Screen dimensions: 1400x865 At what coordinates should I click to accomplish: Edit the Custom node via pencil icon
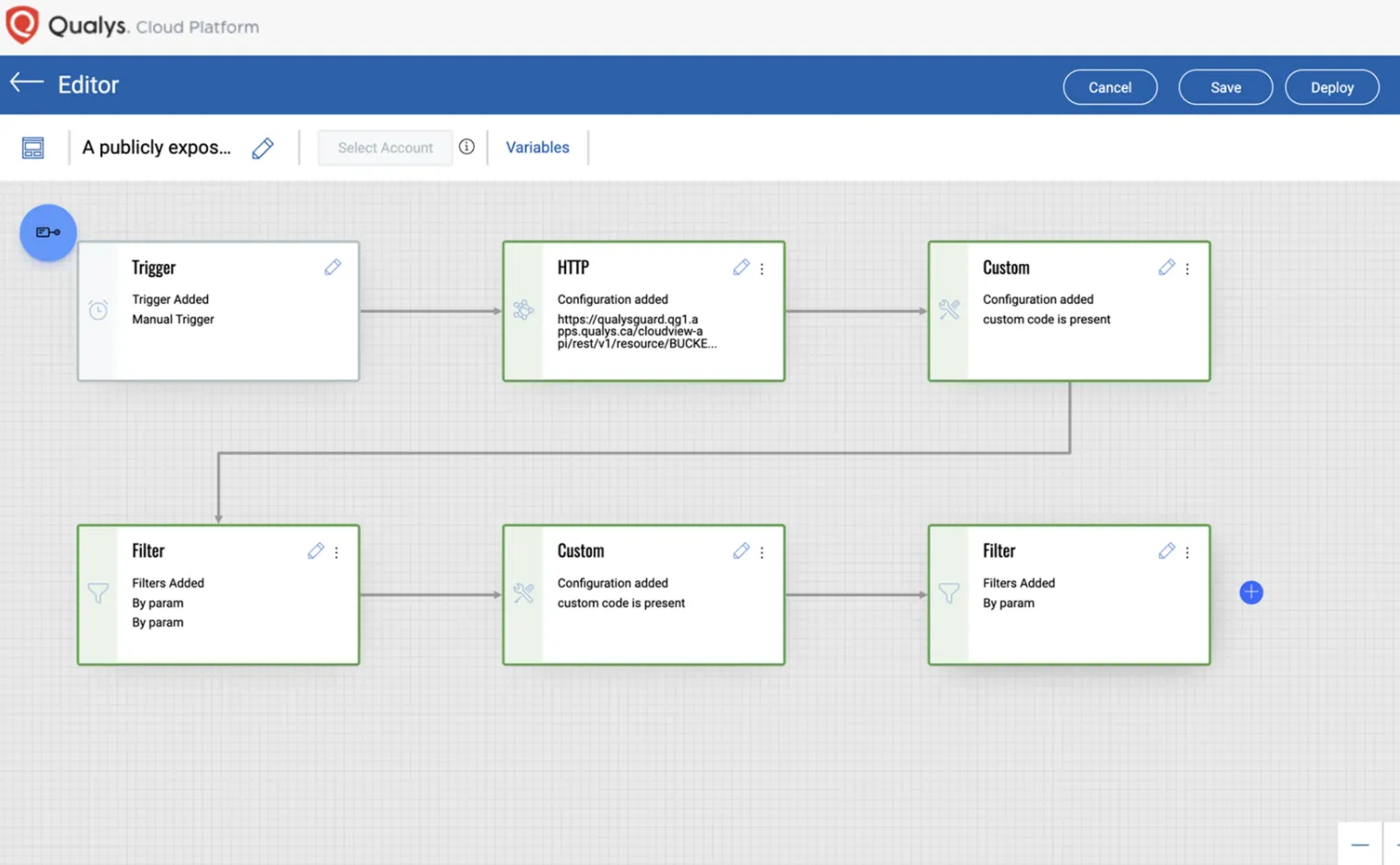click(x=1166, y=267)
